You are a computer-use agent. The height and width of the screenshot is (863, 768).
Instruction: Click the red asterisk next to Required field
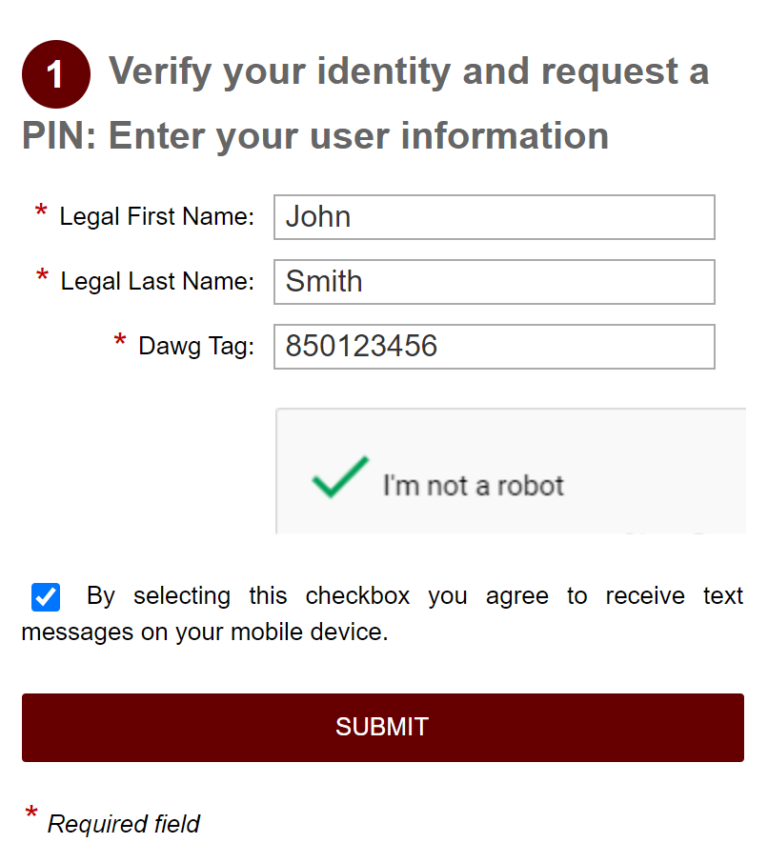31,814
